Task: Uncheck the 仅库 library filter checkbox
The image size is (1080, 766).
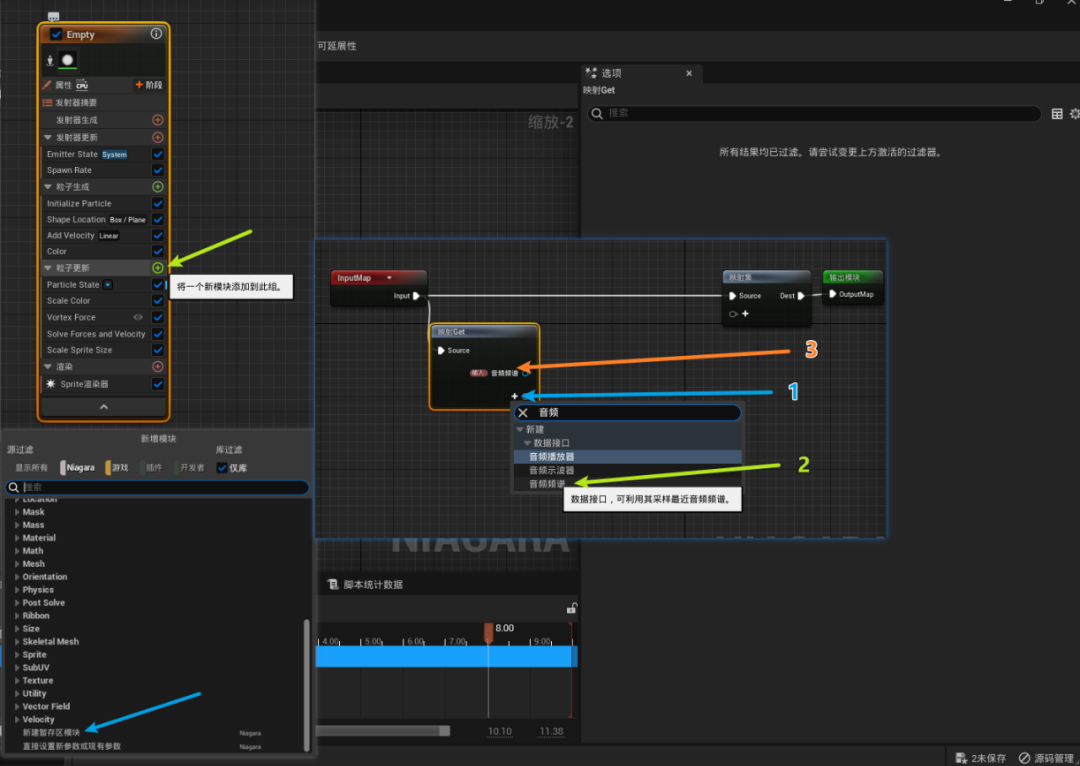Action: pyautogui.click(x=222, y=468)
